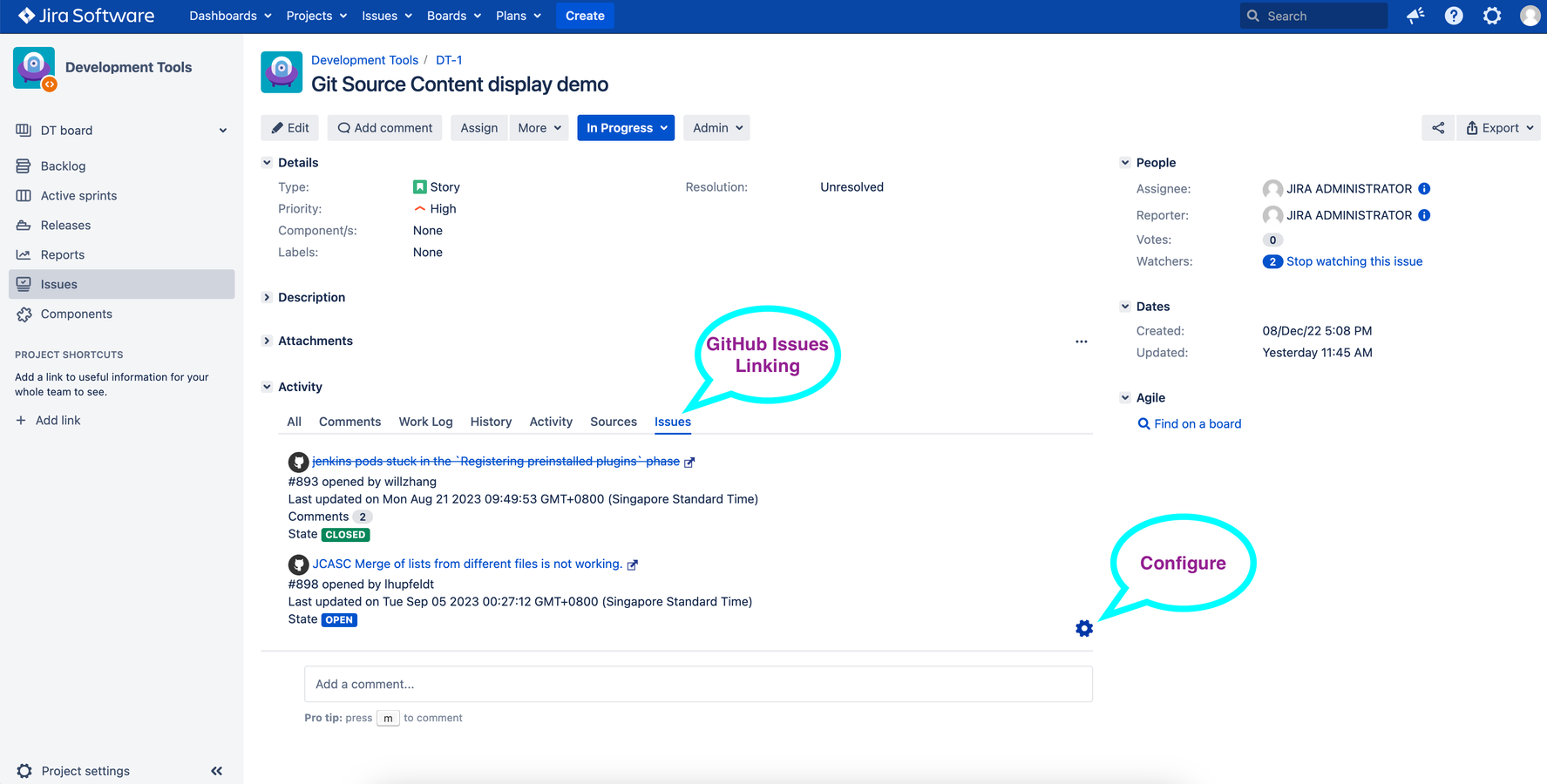This screenshot has width=1547, height=784.
Task: Open the administration gear in header
Action: click(1492, 16)
